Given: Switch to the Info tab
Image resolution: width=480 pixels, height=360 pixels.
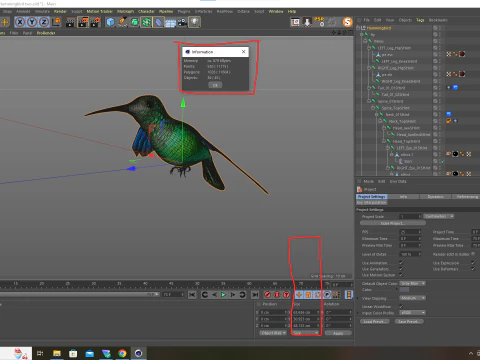Looking at the screenshot, I should [403, 197].
